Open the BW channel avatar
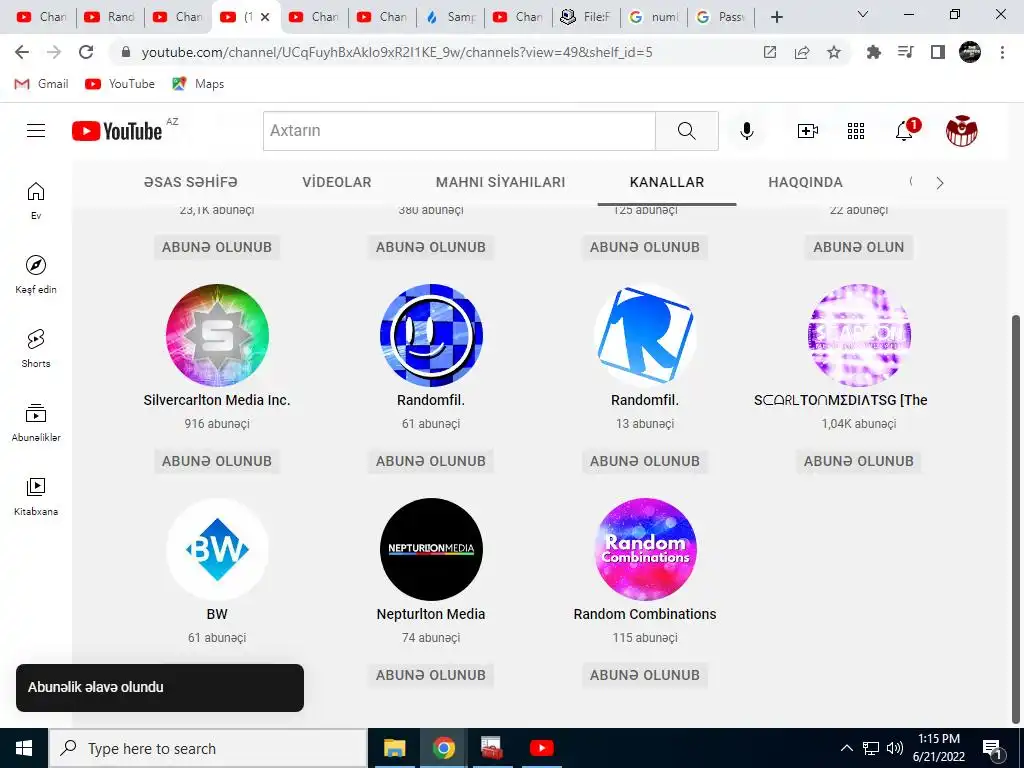The width and height of the screenshot is (1024, 768). (x=217, y=549)
